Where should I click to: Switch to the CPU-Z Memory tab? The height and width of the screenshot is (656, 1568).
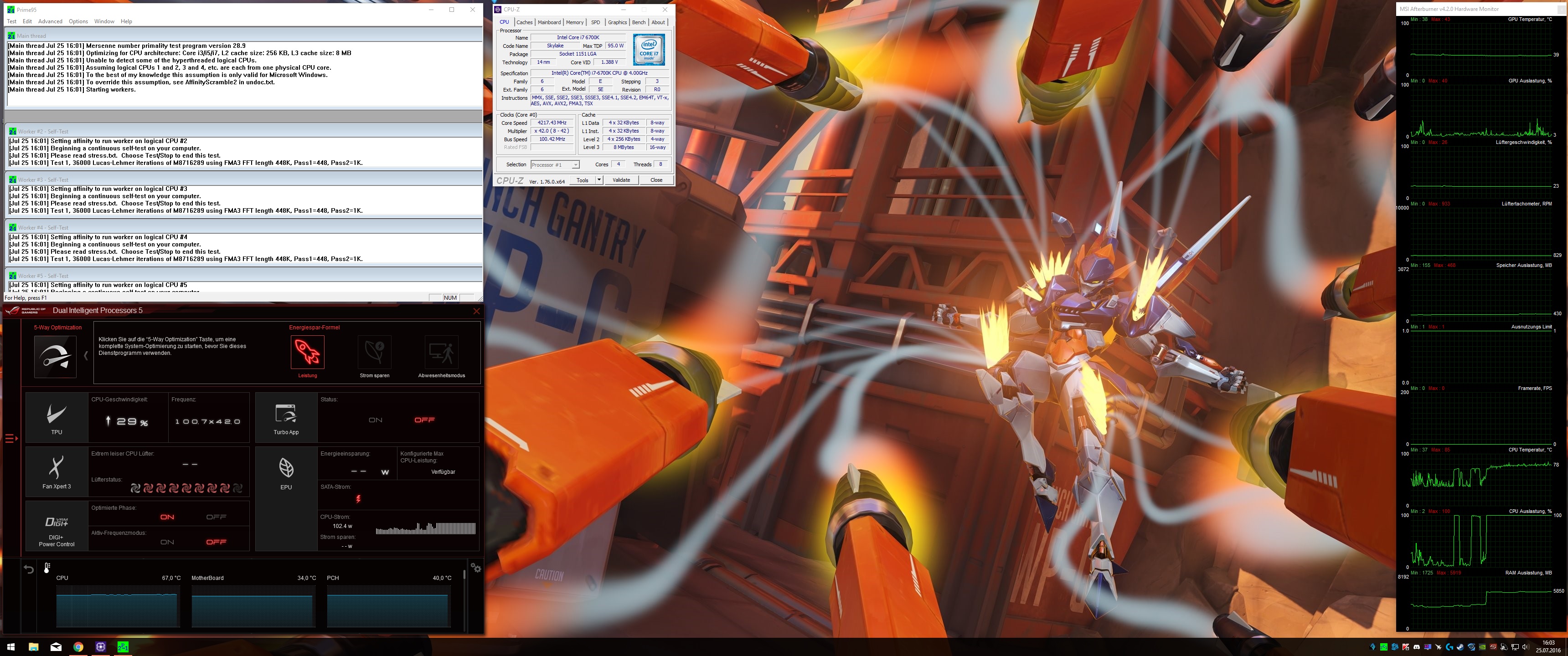[x=575, y=22]
